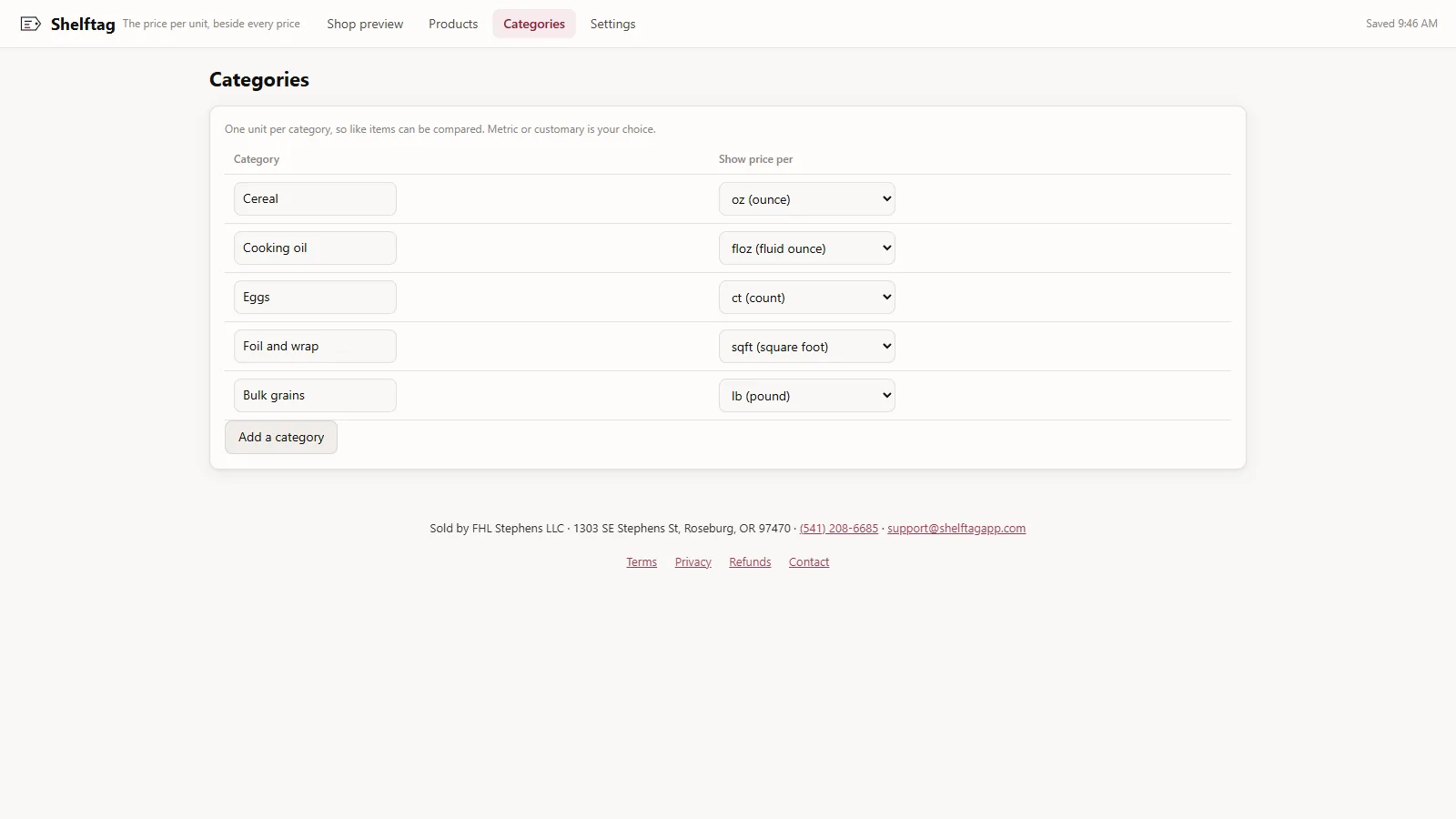Image resolution: width=1456 pixels, height=819 pixels.
Task: Go to the Products tab
Action: point(453,24)
